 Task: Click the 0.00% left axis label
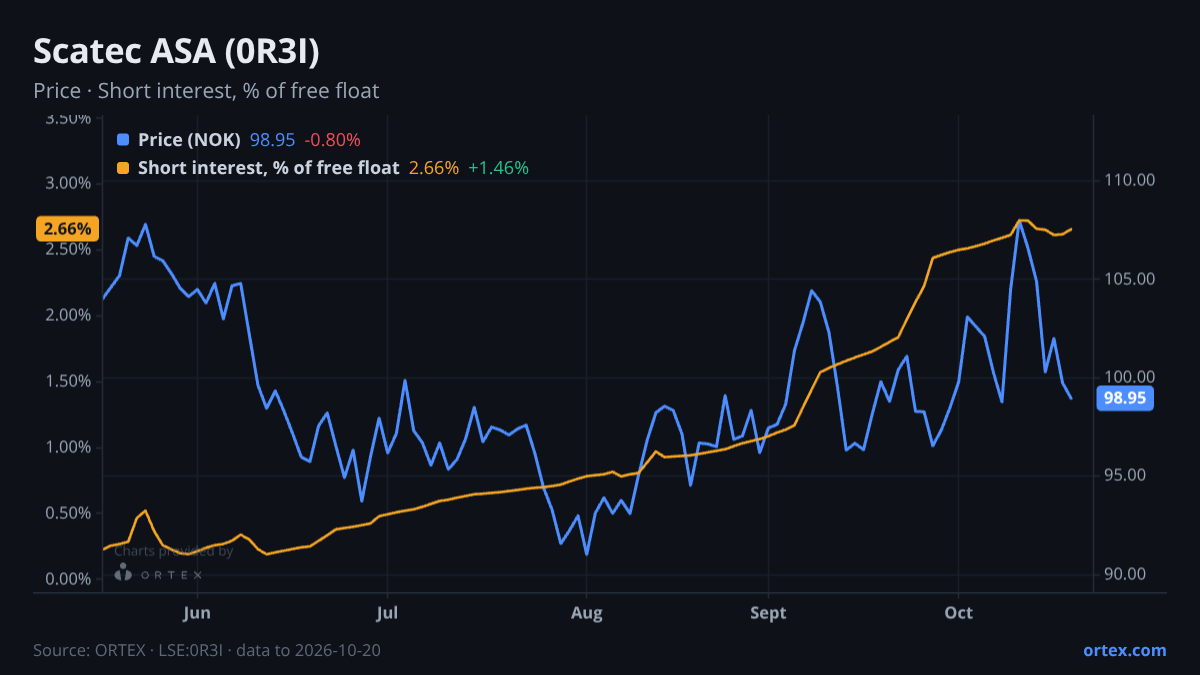[68, 579]
